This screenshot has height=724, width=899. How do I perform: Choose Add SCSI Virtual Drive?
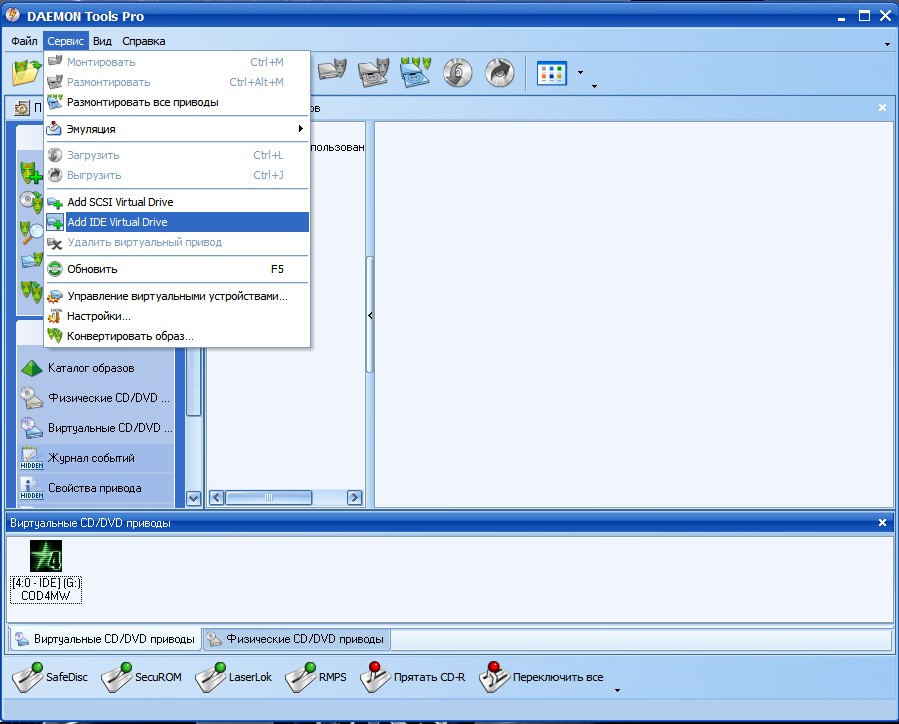177,202
